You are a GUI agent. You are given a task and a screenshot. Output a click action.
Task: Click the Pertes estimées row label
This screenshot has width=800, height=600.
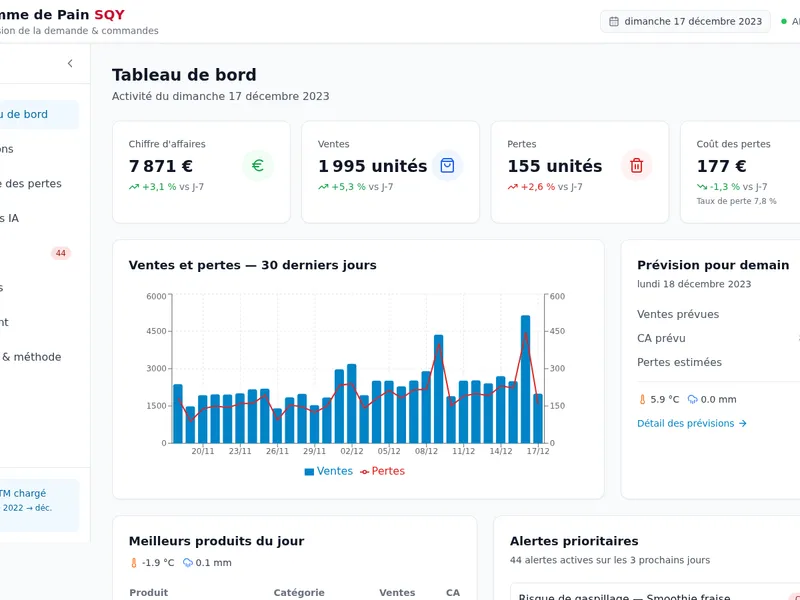680,362
